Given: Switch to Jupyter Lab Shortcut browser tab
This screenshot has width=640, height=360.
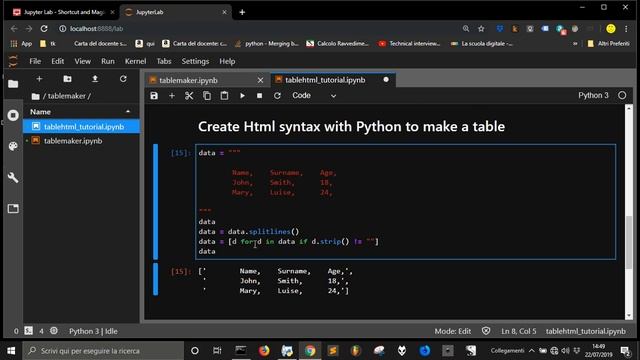Looking at the screenshot, I should tap(64, 12).
